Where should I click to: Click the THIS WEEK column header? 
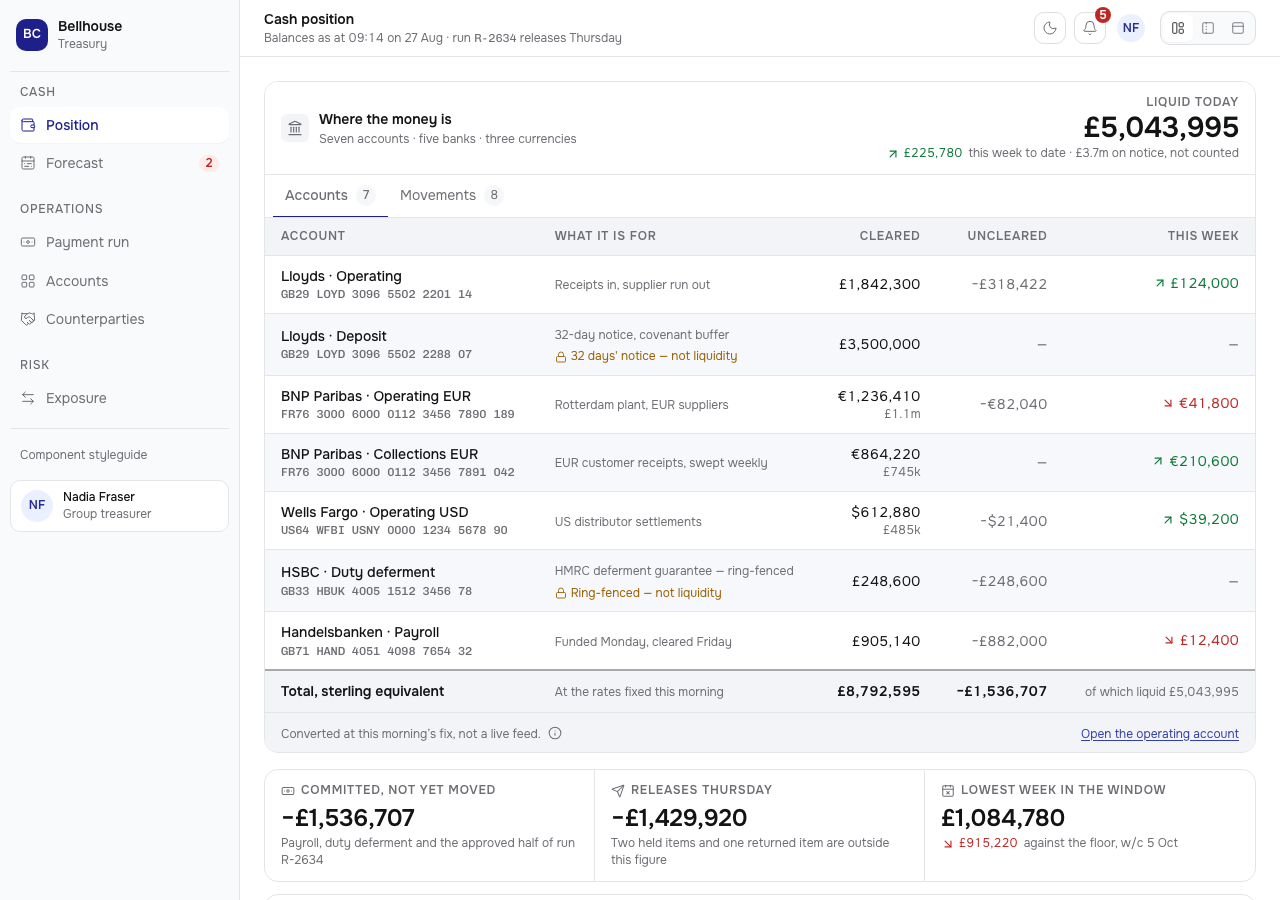coord(1203,236)
